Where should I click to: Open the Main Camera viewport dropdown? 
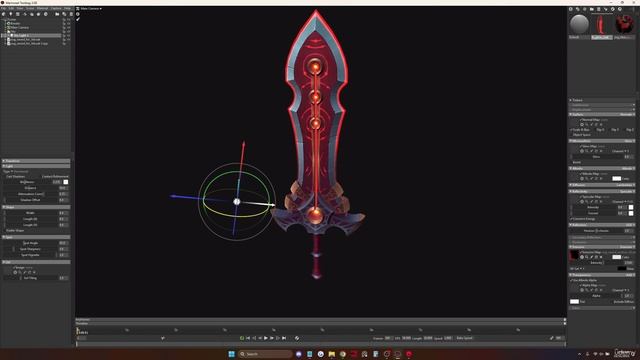[91, 9]
